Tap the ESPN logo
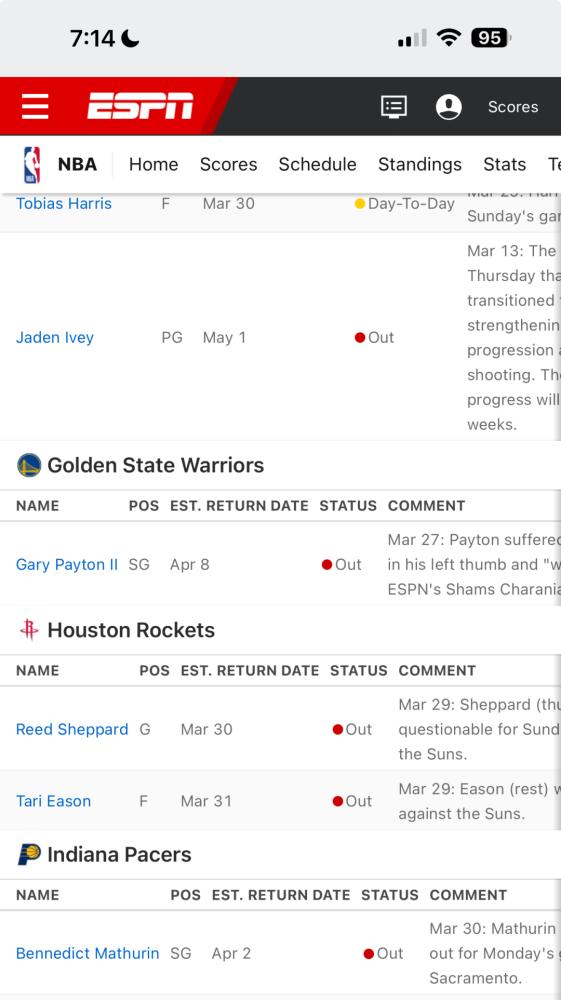 [x=140, y=106]
